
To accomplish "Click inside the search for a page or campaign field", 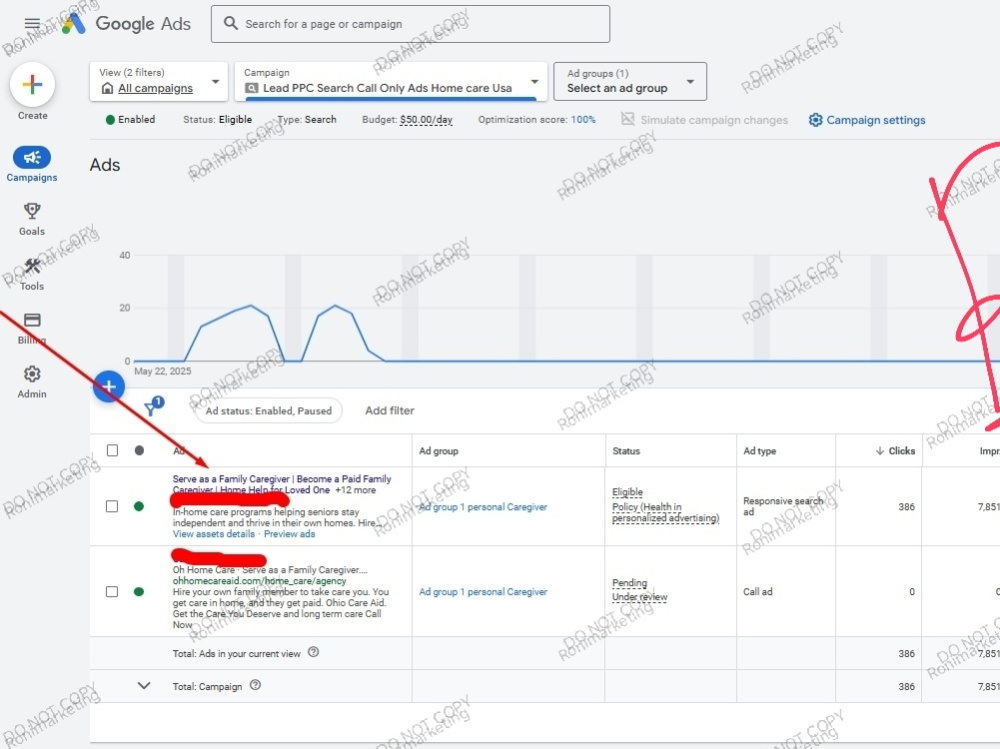I will click(x=410, y=24).
